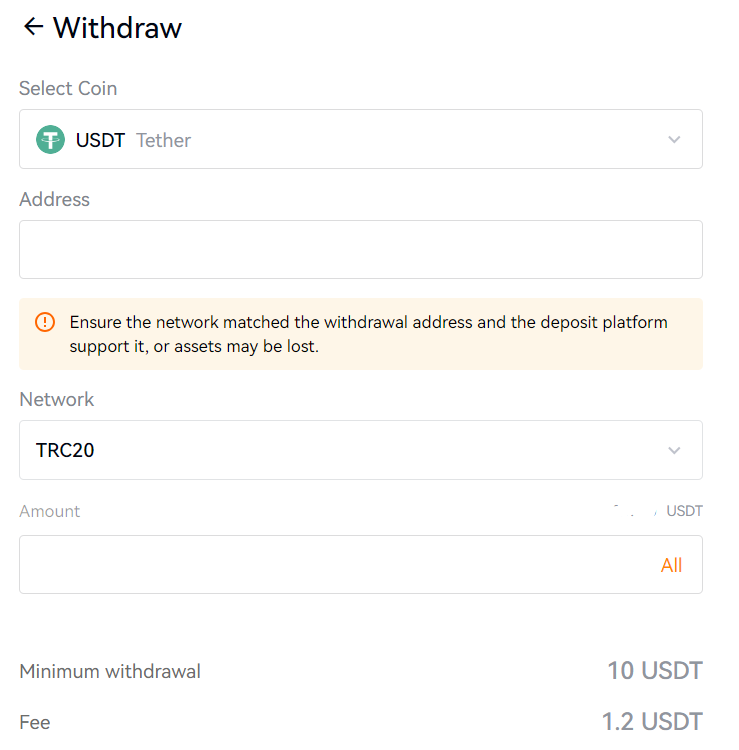
Task: Click the Select Coin label
Action: pyautogui.click(x=68, y=89)
